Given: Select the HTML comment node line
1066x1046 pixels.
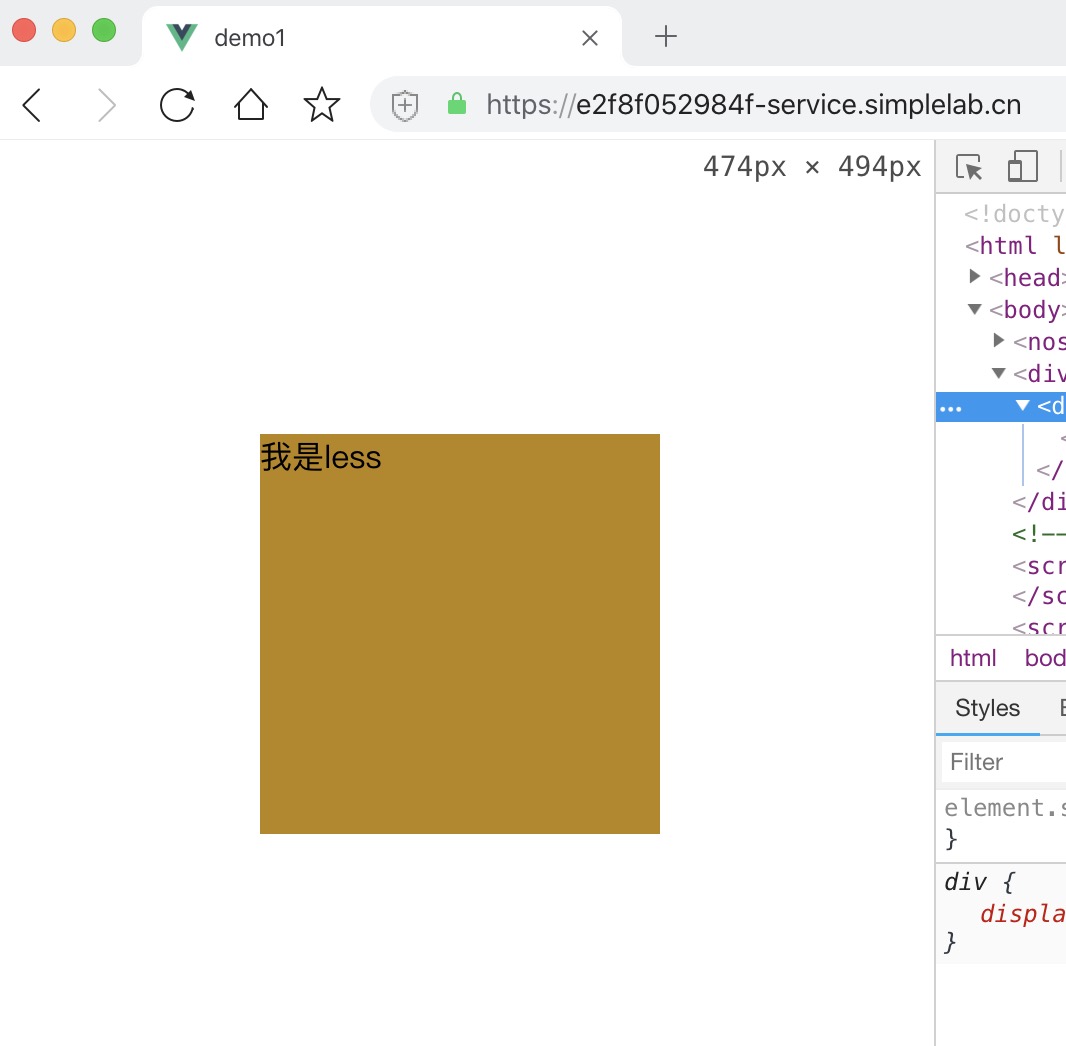Looking at the screenshot, I should tap(1038, 534).
